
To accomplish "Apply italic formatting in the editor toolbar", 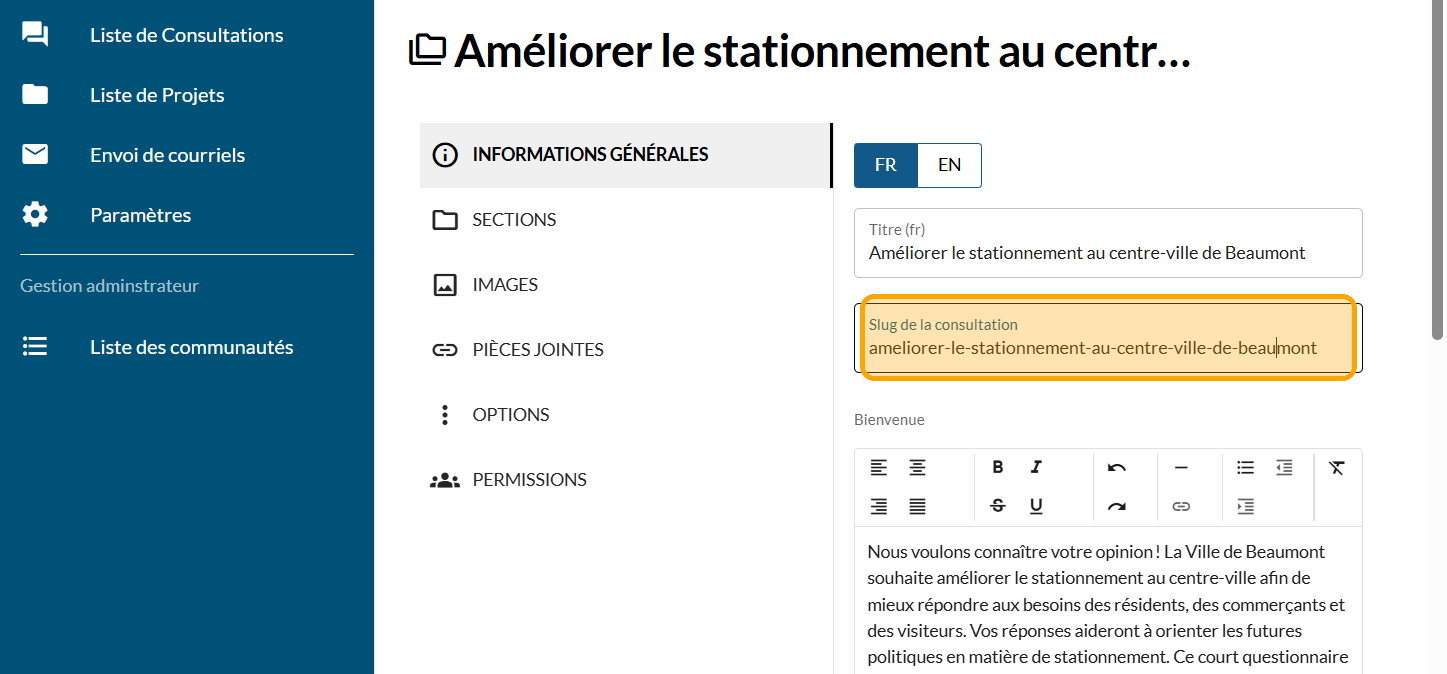I will pos(1036,467).
